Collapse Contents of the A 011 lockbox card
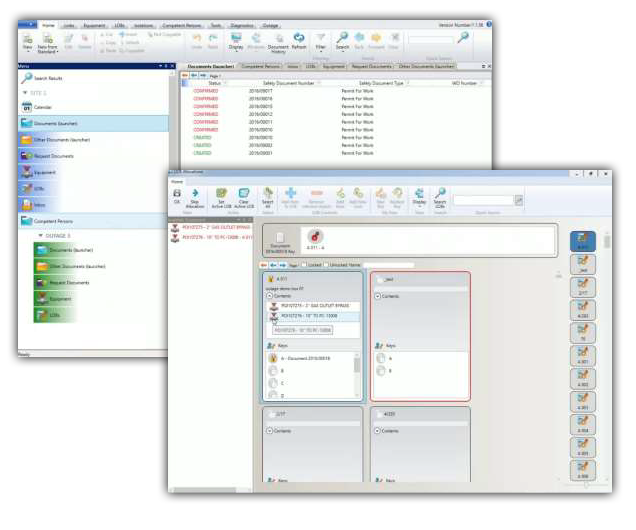 click(x=269, y=296)
